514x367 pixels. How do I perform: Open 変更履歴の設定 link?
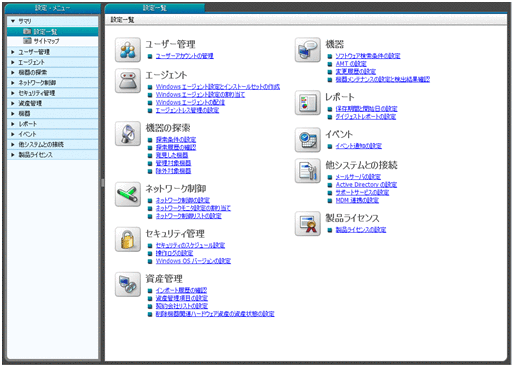click(x=356, y=72)
